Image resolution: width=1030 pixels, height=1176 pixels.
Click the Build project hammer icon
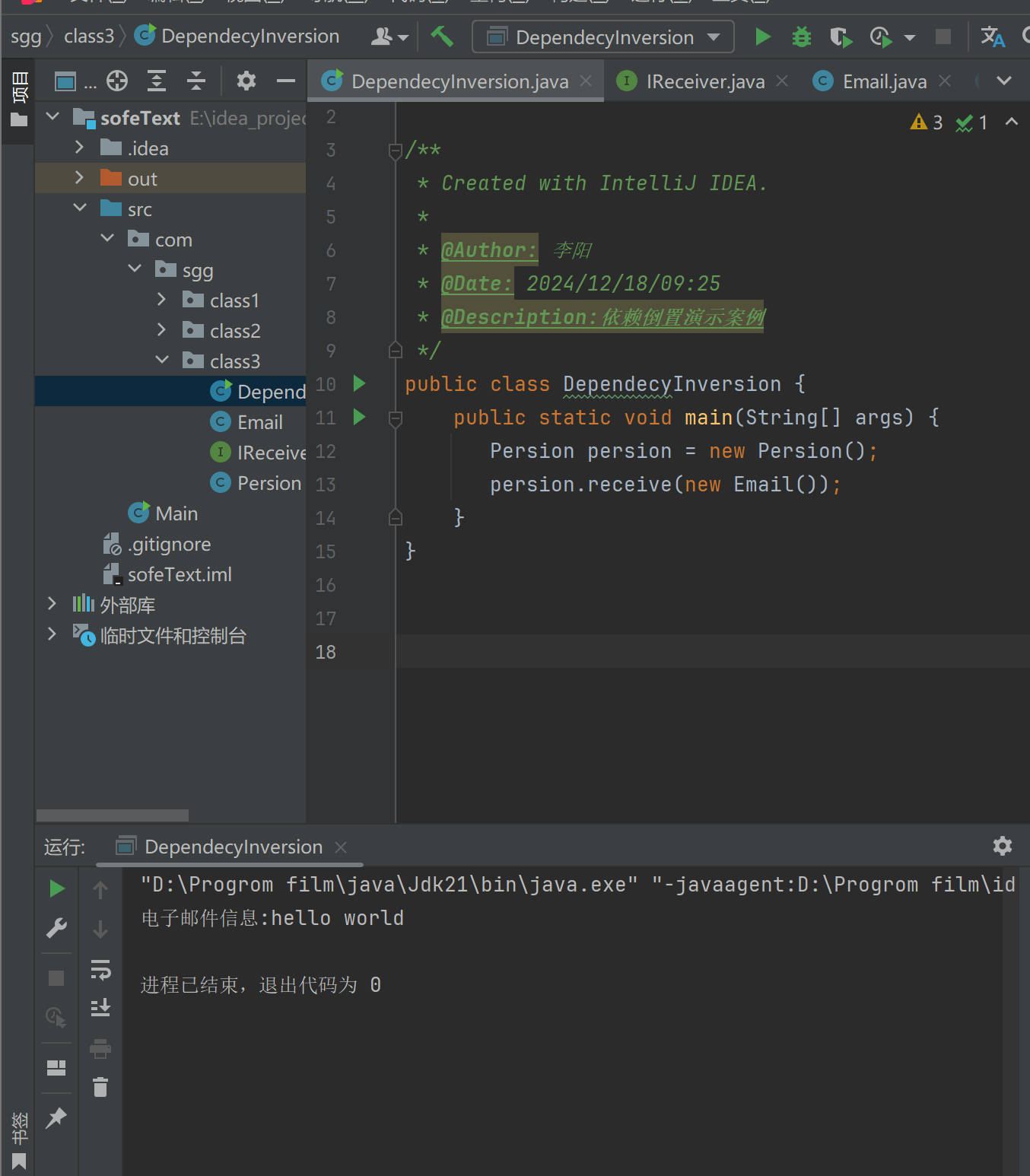click(x=442, y=37)
